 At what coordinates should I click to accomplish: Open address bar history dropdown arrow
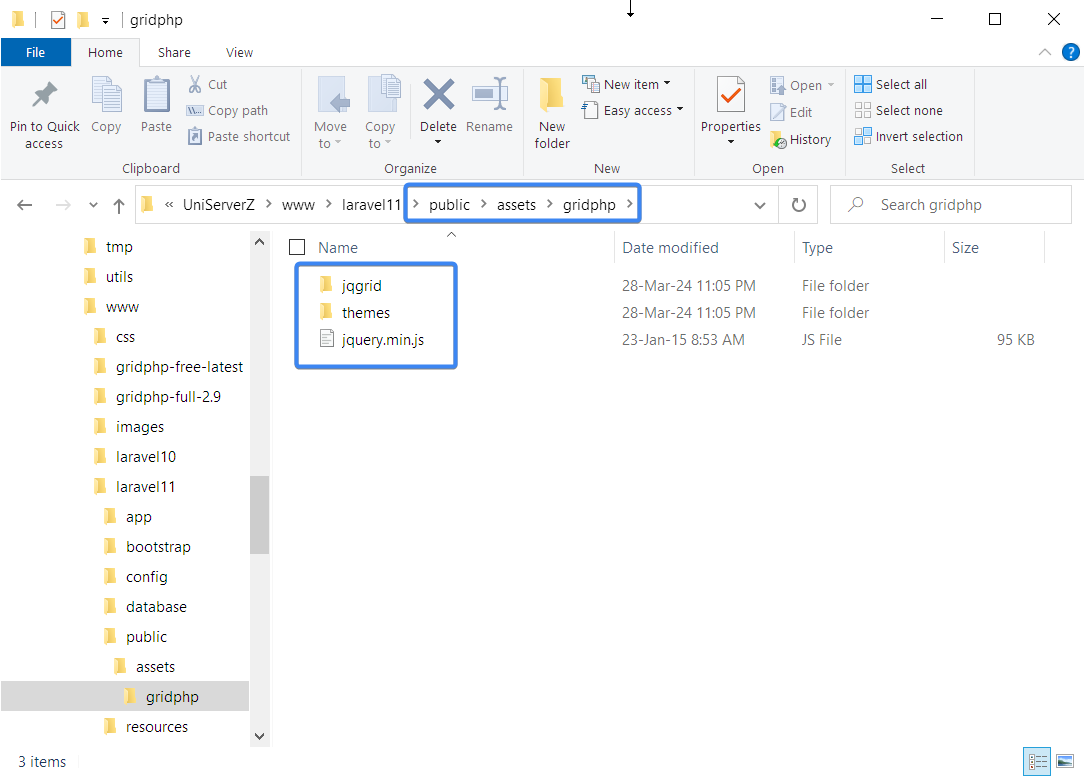pos(760,205)
